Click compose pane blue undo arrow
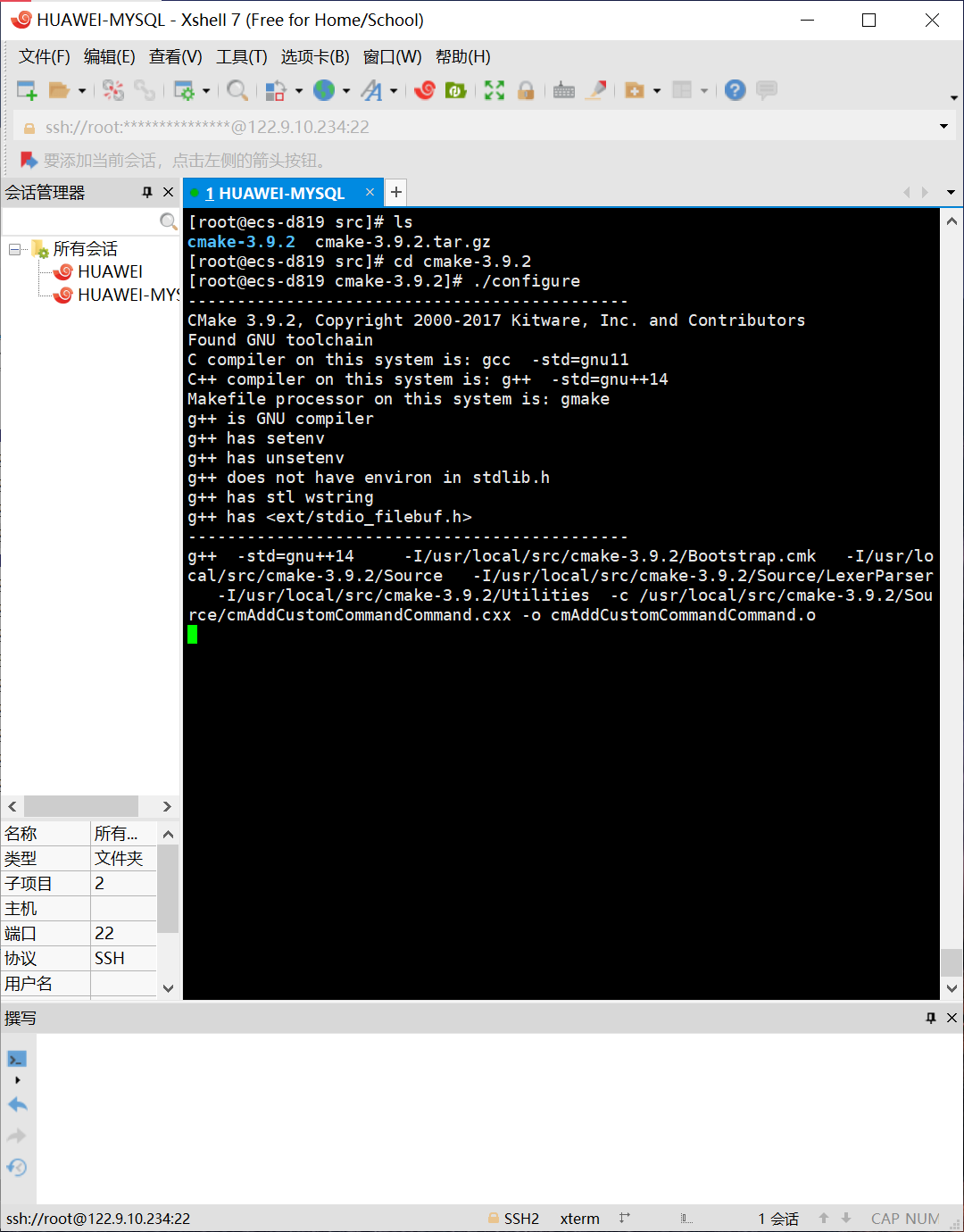964x1232 pixels. tap(17, 1104)
